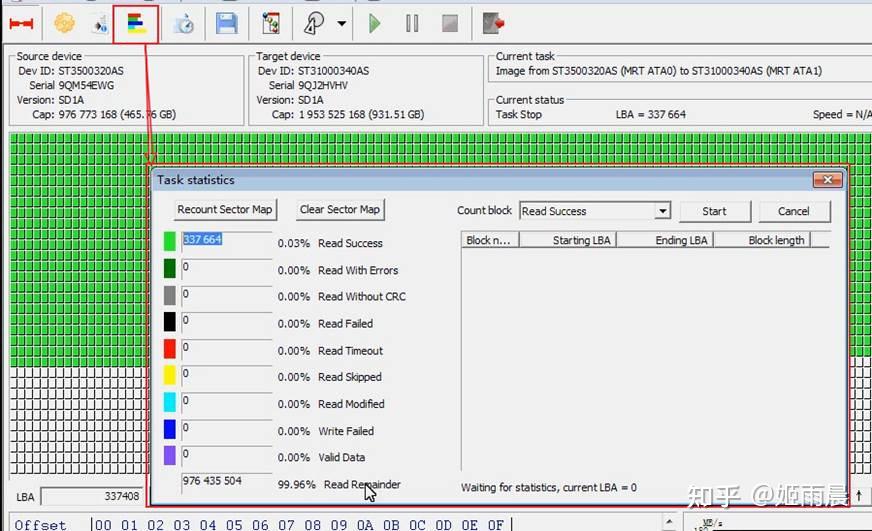Image resolution: width=872 pixels, height=531 pixels.
Task: Click the Valid Data count field
Action: (x=227, y=456)
